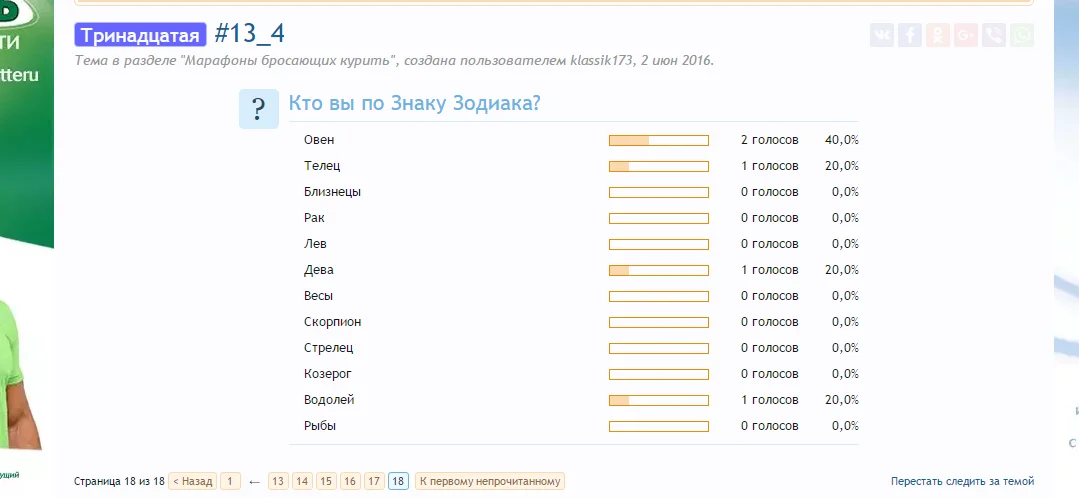
Task: Share the thread on Odnoklassniki
Action: tap(938, 35)
